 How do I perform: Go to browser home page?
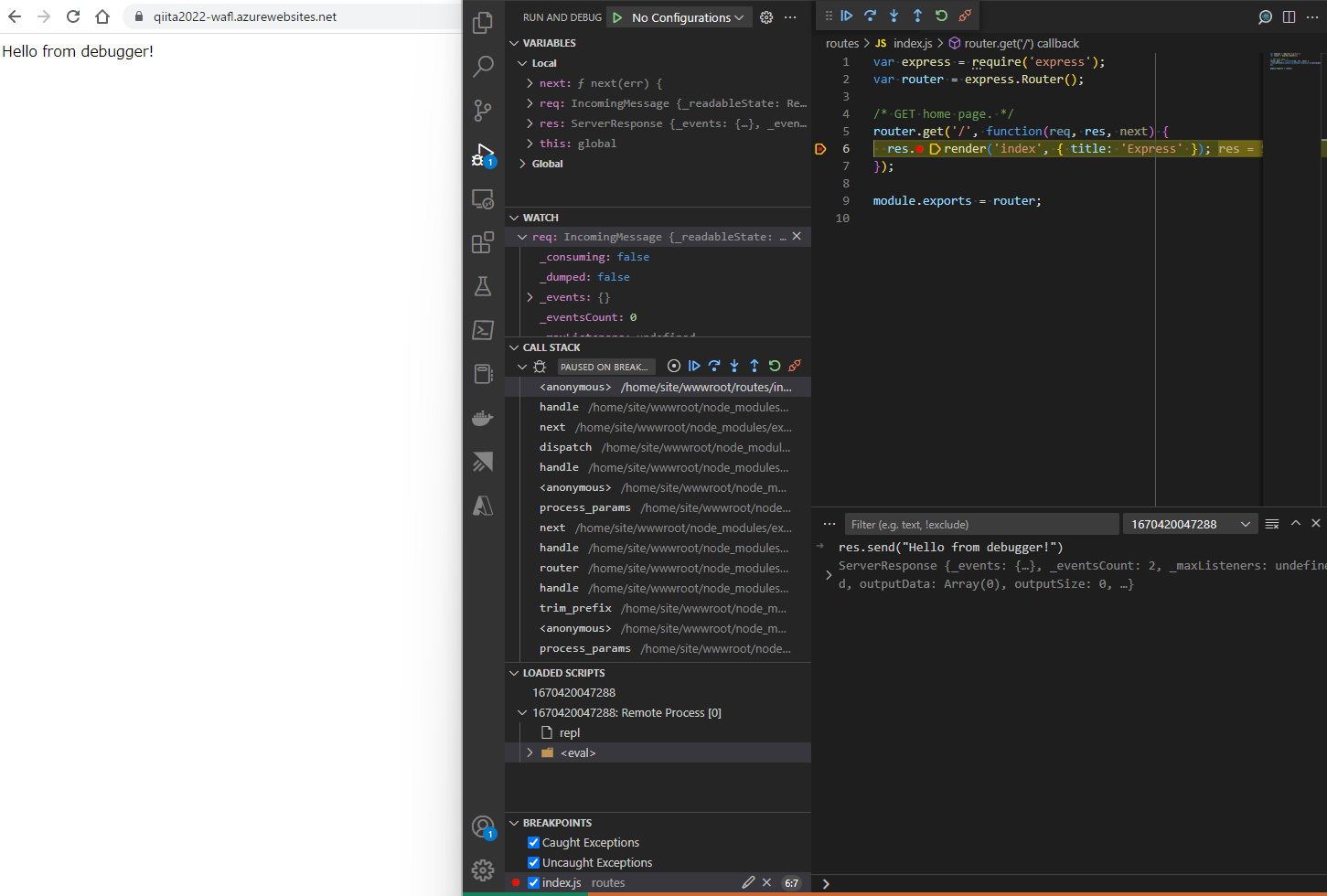pyautogui.click(x=102, y=16)
